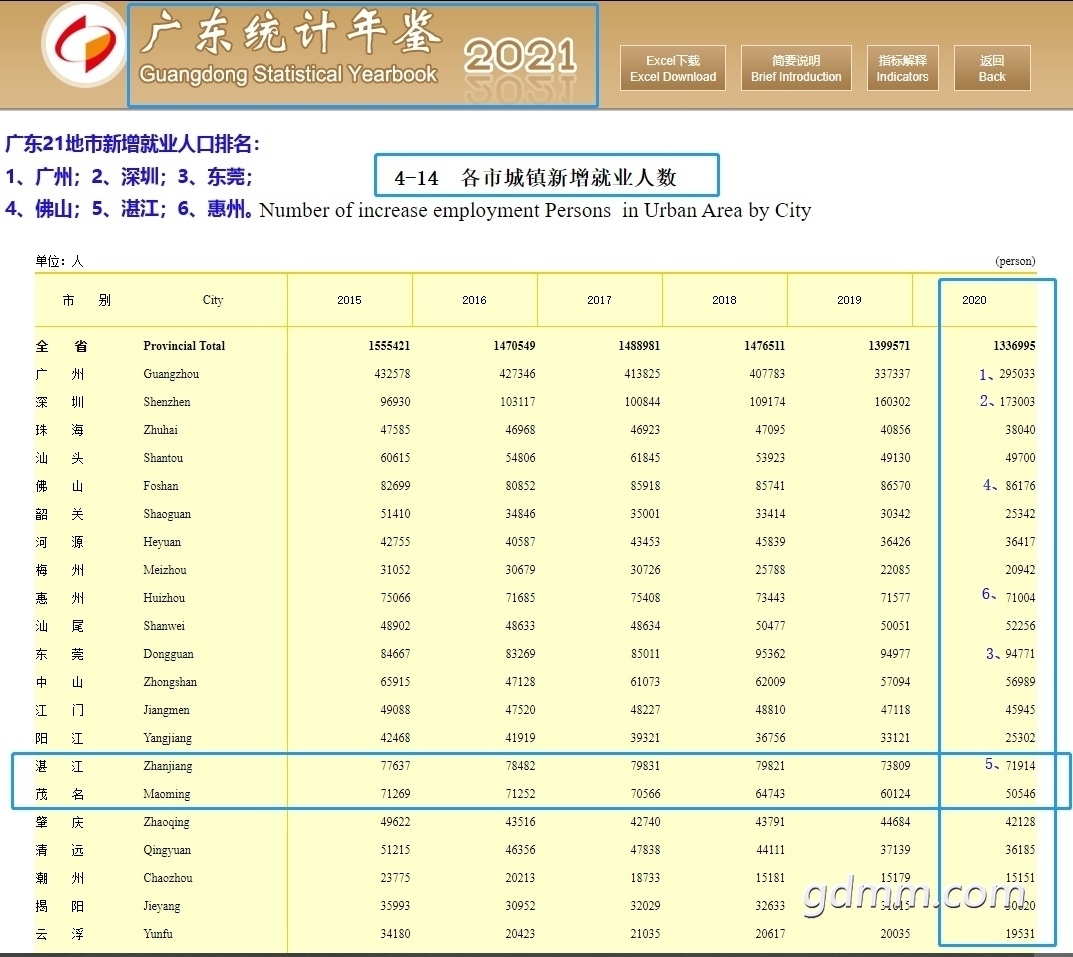
Task: Select the 2016 column header
Action: (474, 300)
